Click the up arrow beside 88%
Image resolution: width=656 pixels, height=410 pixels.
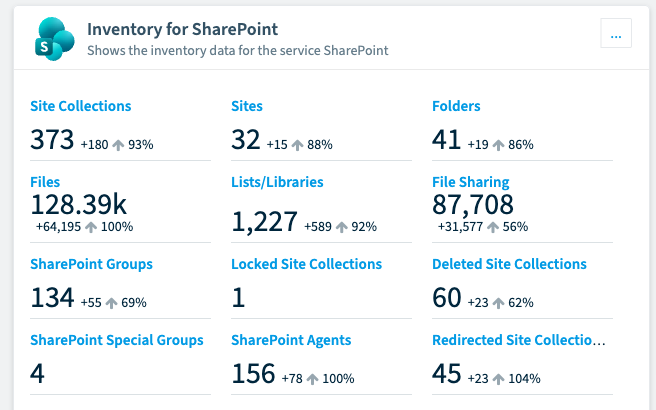297,145
